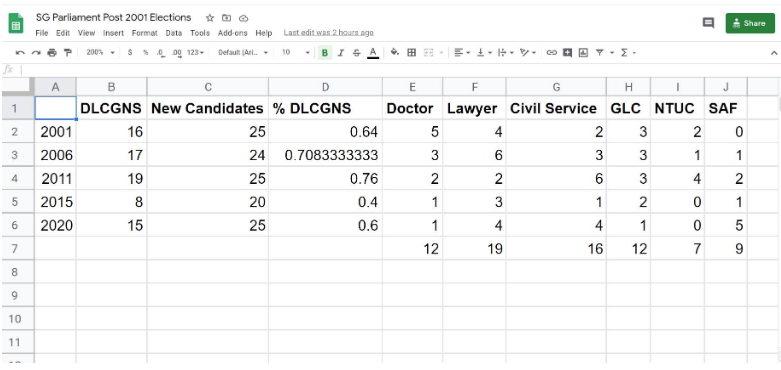Toggle strikethrough formatting
This screenshot has width=781, height=370.
356,52
